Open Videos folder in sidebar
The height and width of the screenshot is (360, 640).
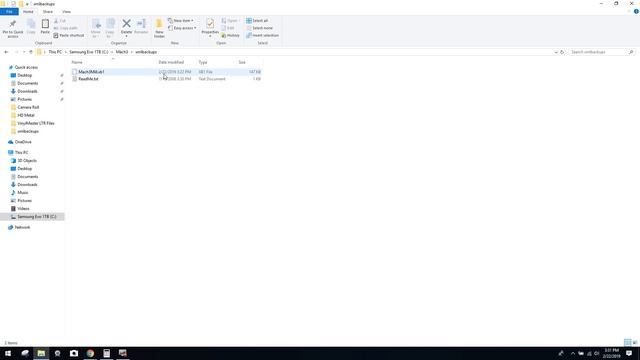pyautogui.click(x=23, y=209)
